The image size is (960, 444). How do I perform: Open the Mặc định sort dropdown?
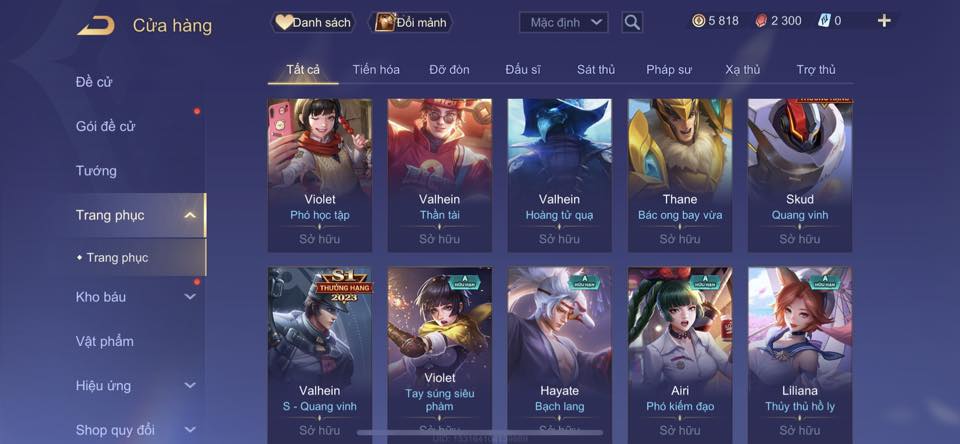click(564, 23)
